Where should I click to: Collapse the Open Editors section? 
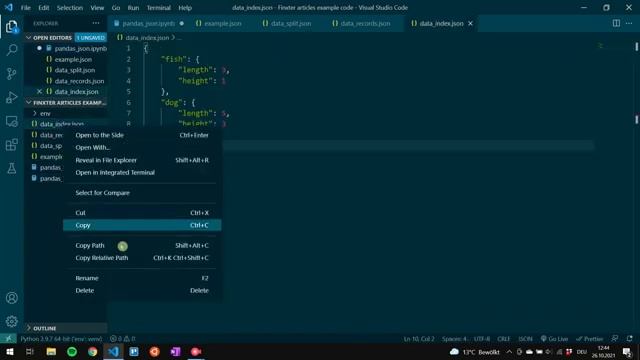65,38
